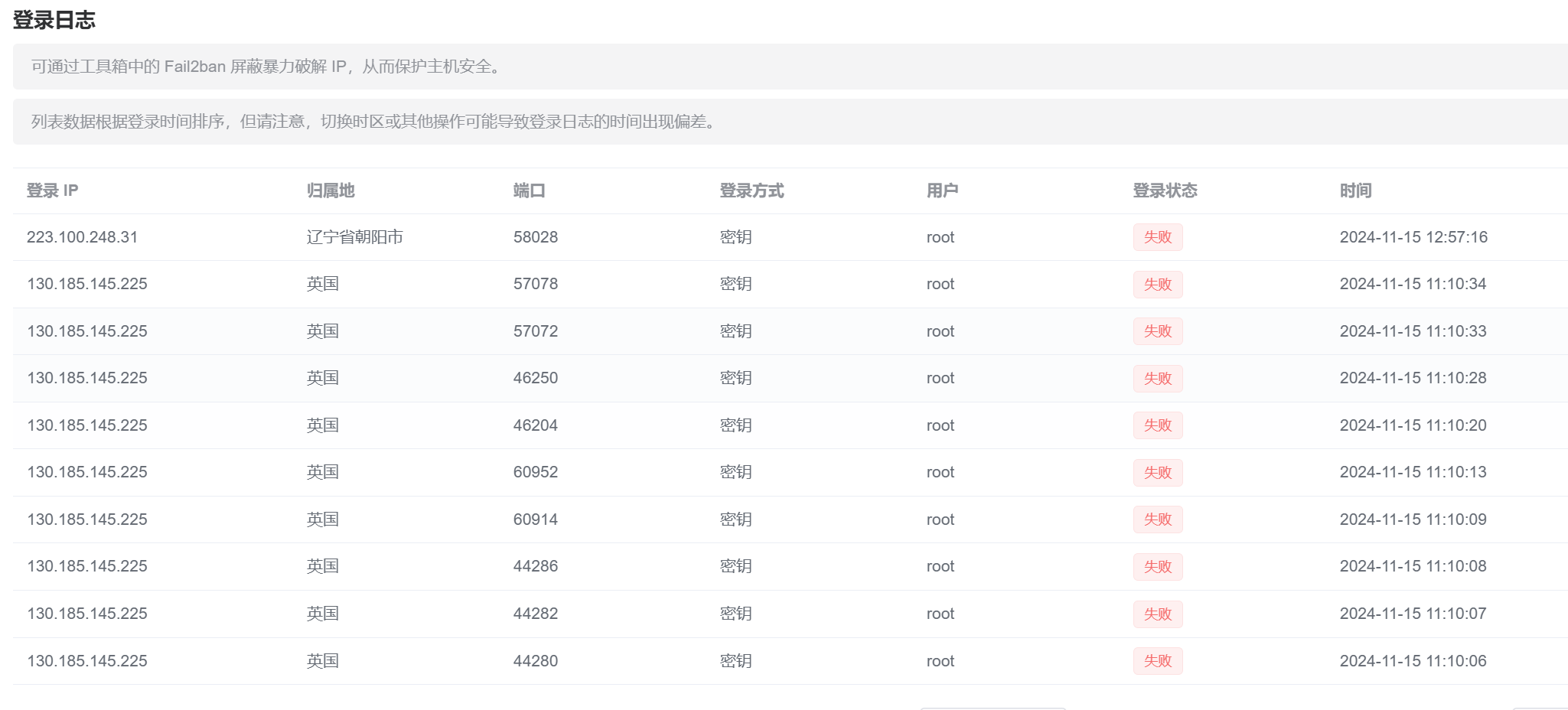Click port value 44286
Screen dimensions: 1568x710
pyautogui.click(x=536, y=566)
